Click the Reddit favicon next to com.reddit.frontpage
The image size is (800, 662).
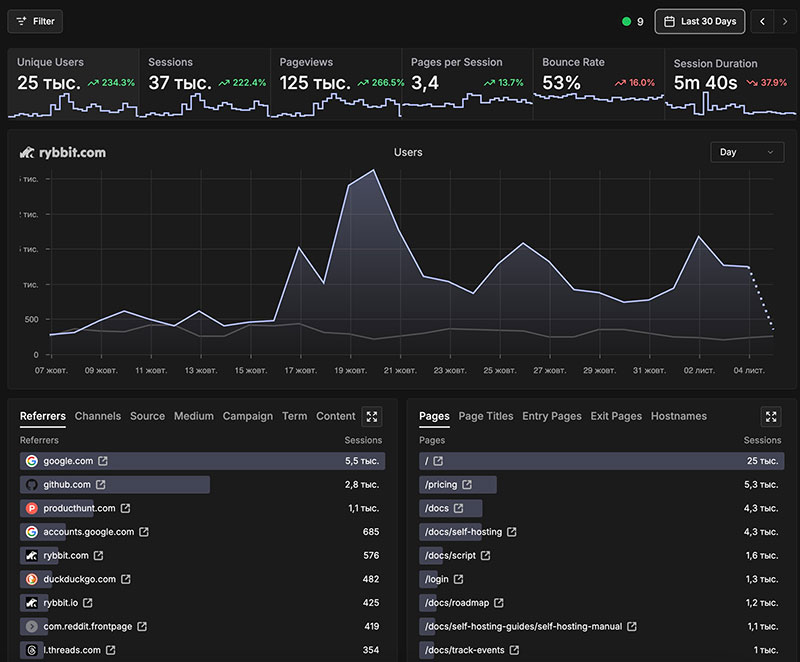(x=30, y=626)
